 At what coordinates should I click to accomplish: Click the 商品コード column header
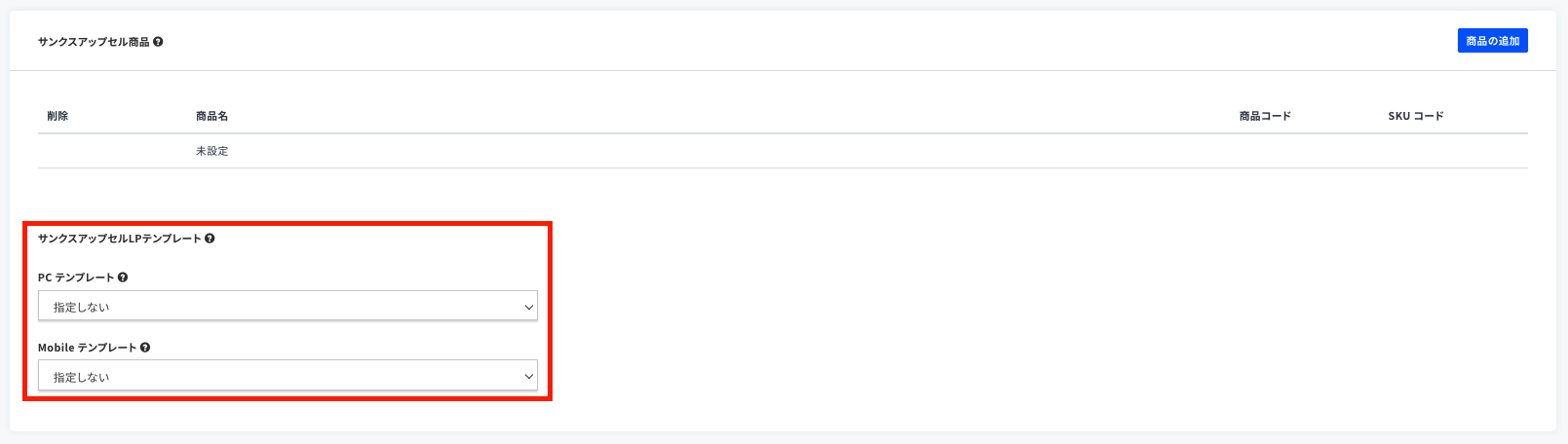pos(1265,116)
